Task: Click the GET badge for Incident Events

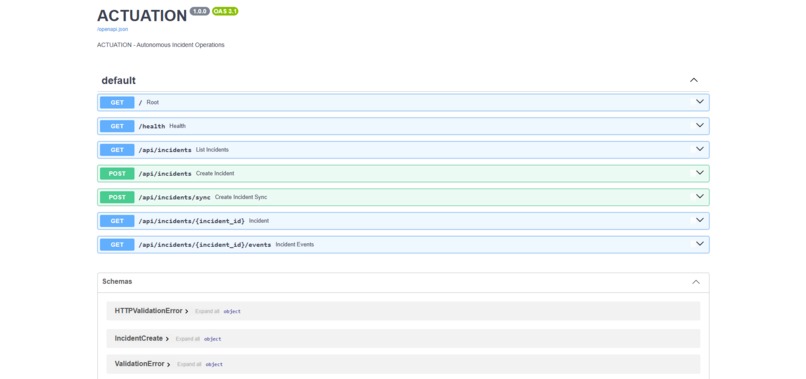Action: [117, 244]
